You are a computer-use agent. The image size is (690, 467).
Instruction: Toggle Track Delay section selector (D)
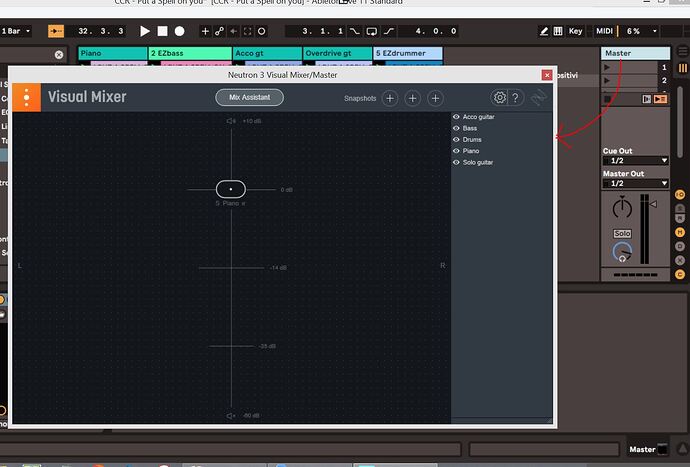[x=680, y=246]
